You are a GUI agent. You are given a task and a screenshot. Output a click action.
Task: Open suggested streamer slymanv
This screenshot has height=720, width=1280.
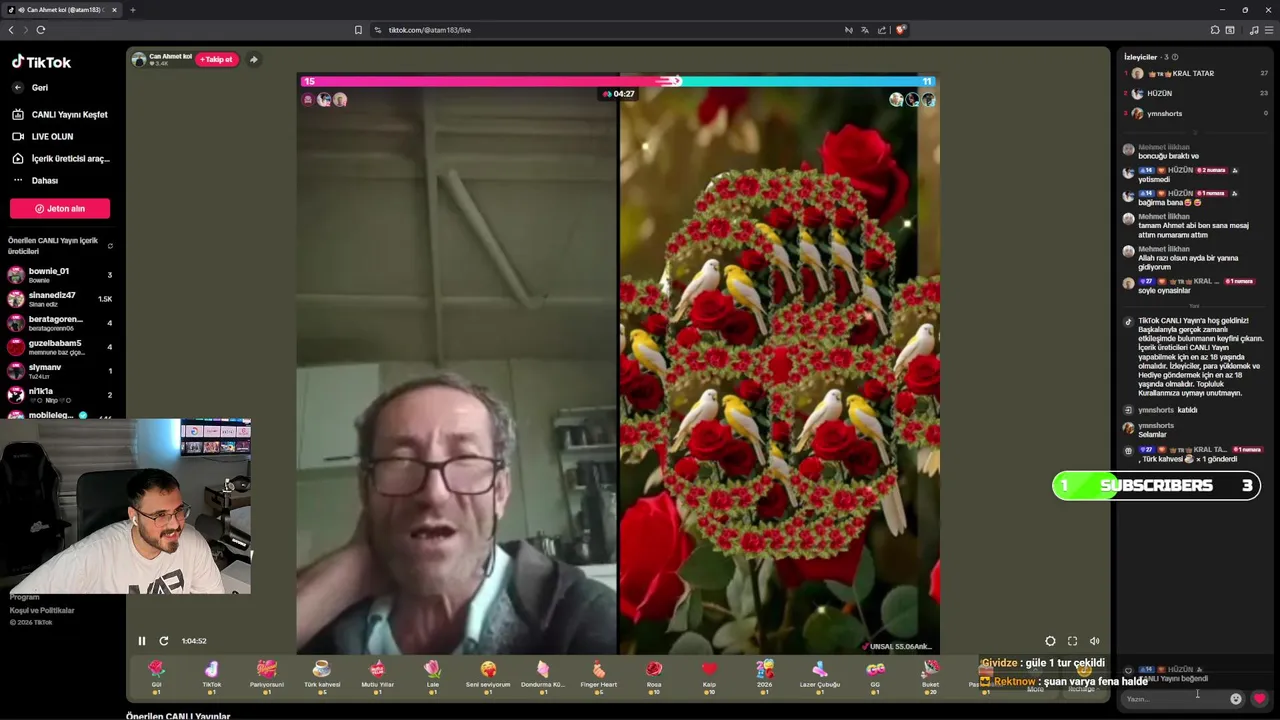click(60, 370)
